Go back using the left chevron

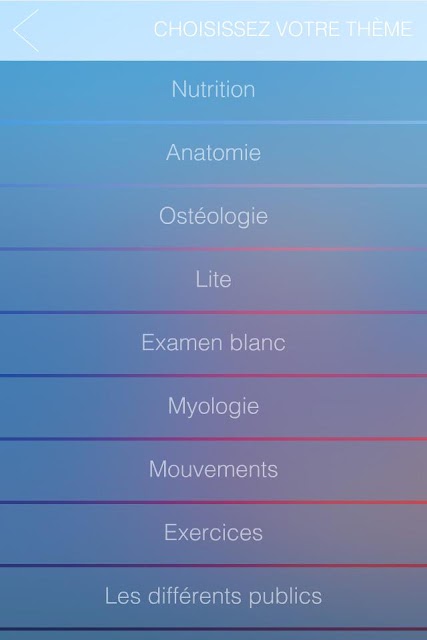tap(26, 31)
